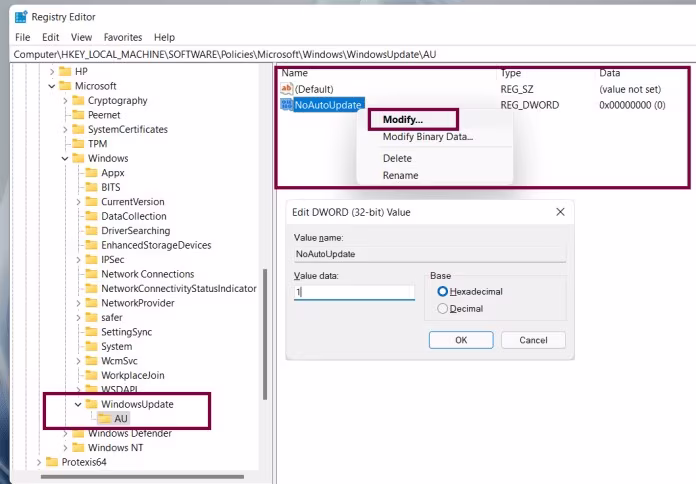Image resolution: width=696 pixels, height=484 pixels.
Task: Select the CurrentVersion key
Action: pos(133,202)
